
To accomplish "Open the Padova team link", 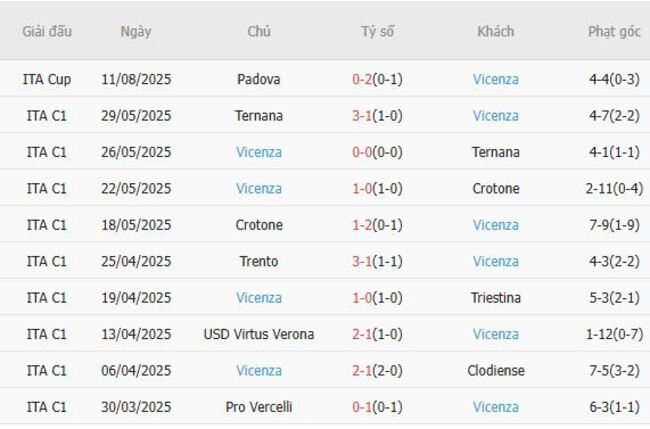I will coord(259,79).
